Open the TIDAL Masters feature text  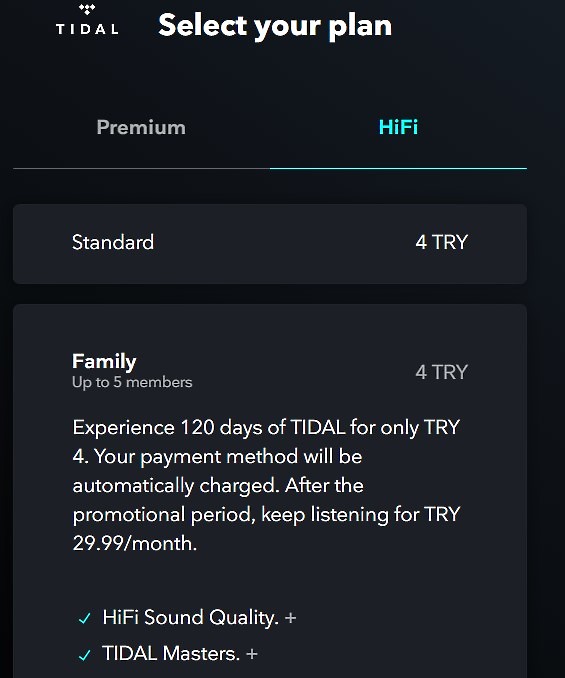(x=171, y=653)
